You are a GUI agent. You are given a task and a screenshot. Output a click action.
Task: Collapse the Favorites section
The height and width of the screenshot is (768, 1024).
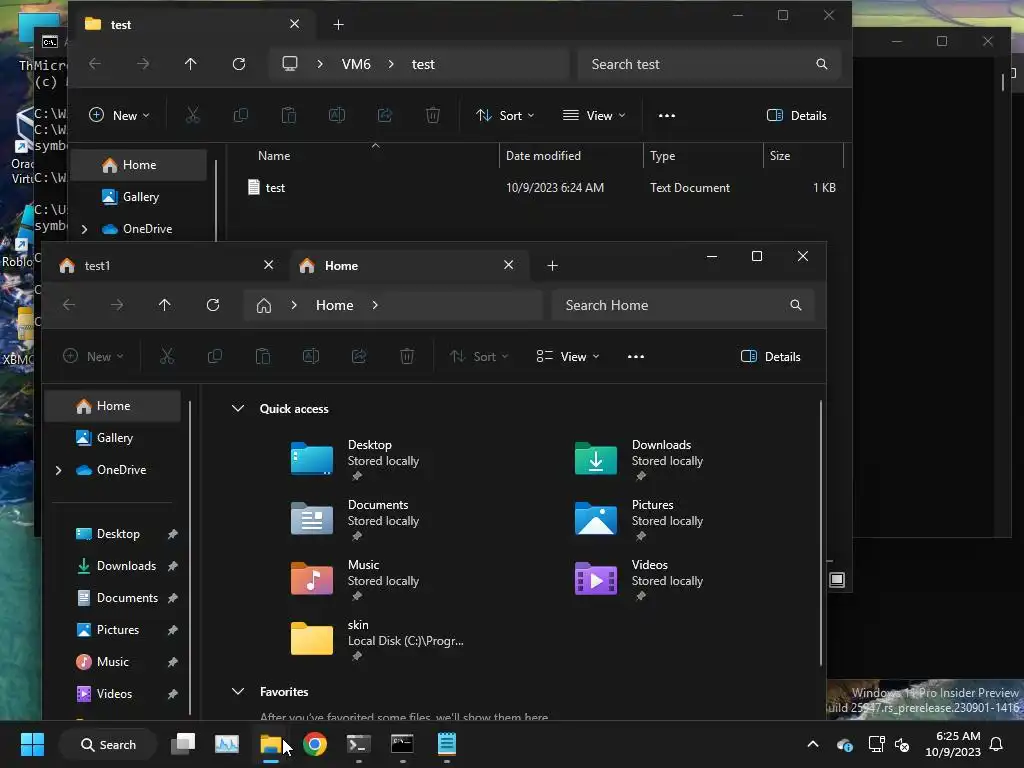coord(238,692)
